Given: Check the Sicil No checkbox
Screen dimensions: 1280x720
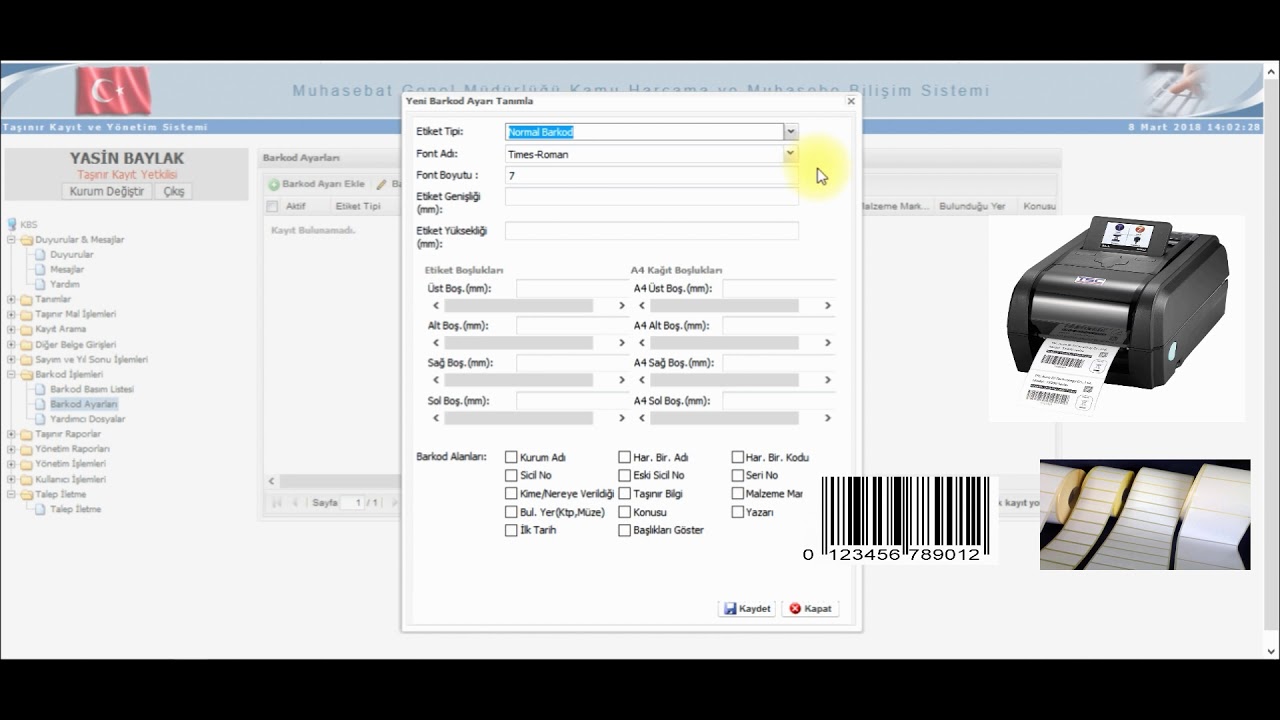Looking at the screenshot, I should pos(511,475).
